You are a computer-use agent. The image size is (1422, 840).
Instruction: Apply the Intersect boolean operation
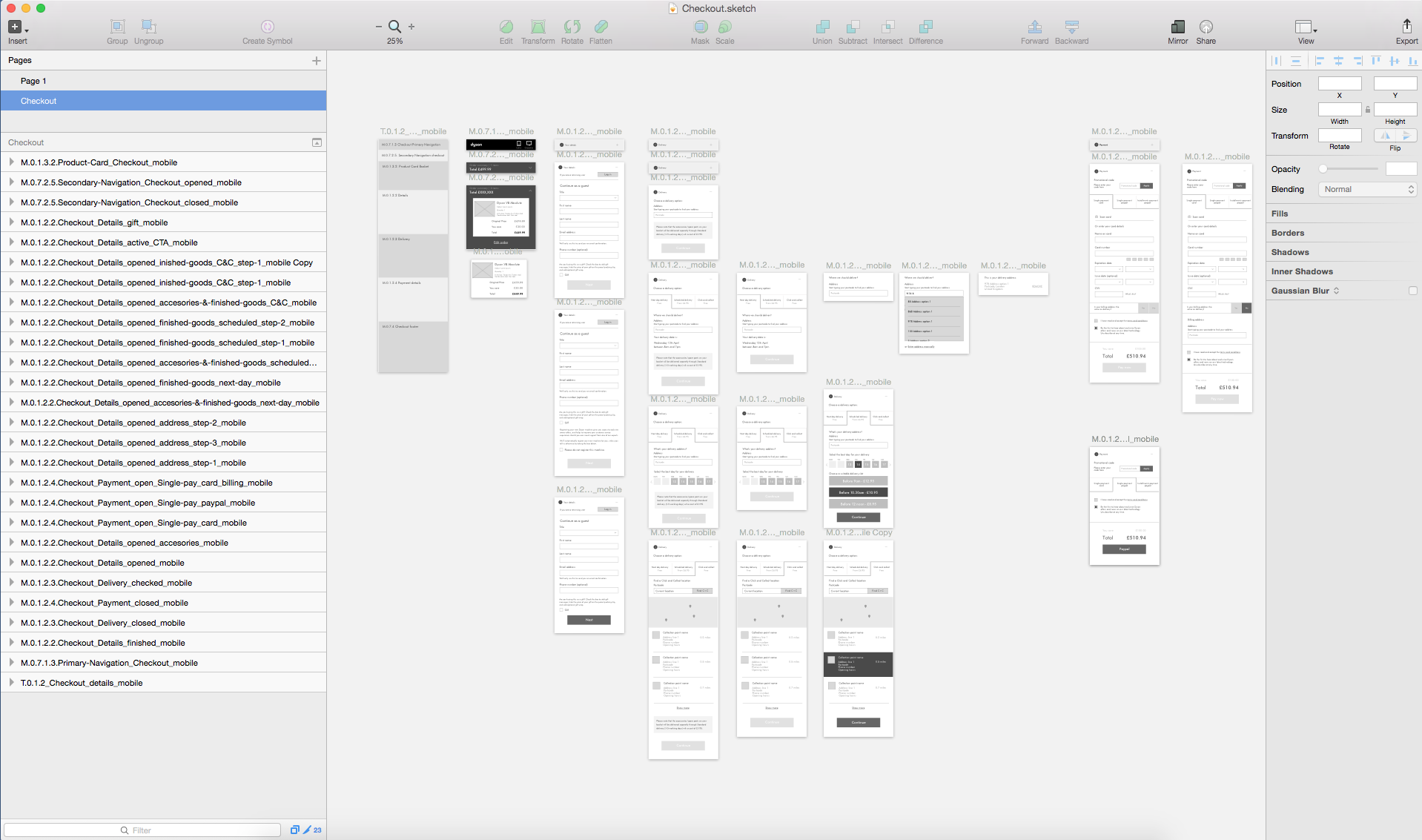pyautogui.click(x=887, y=27)
